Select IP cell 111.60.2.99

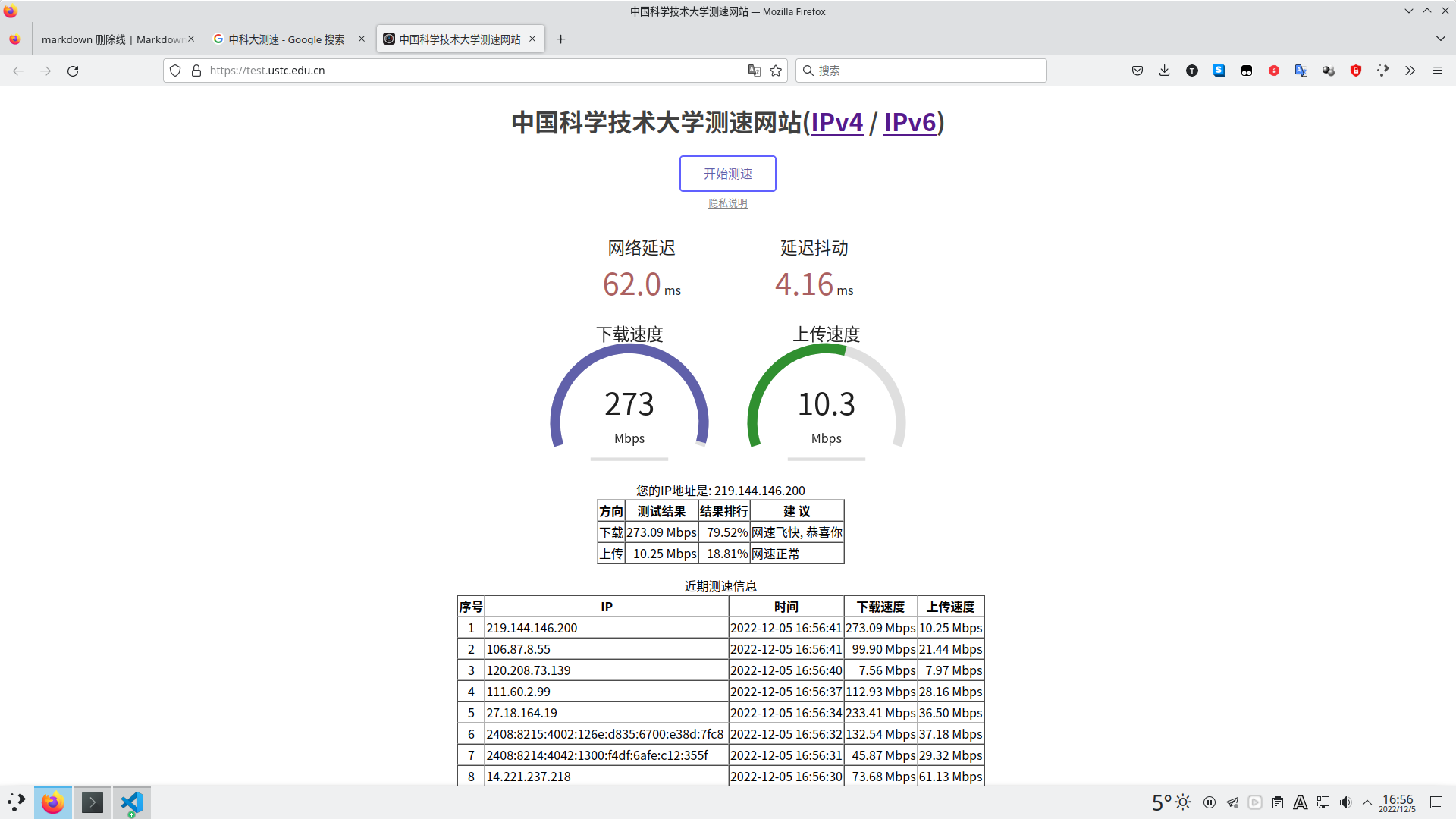click(607, 692)
